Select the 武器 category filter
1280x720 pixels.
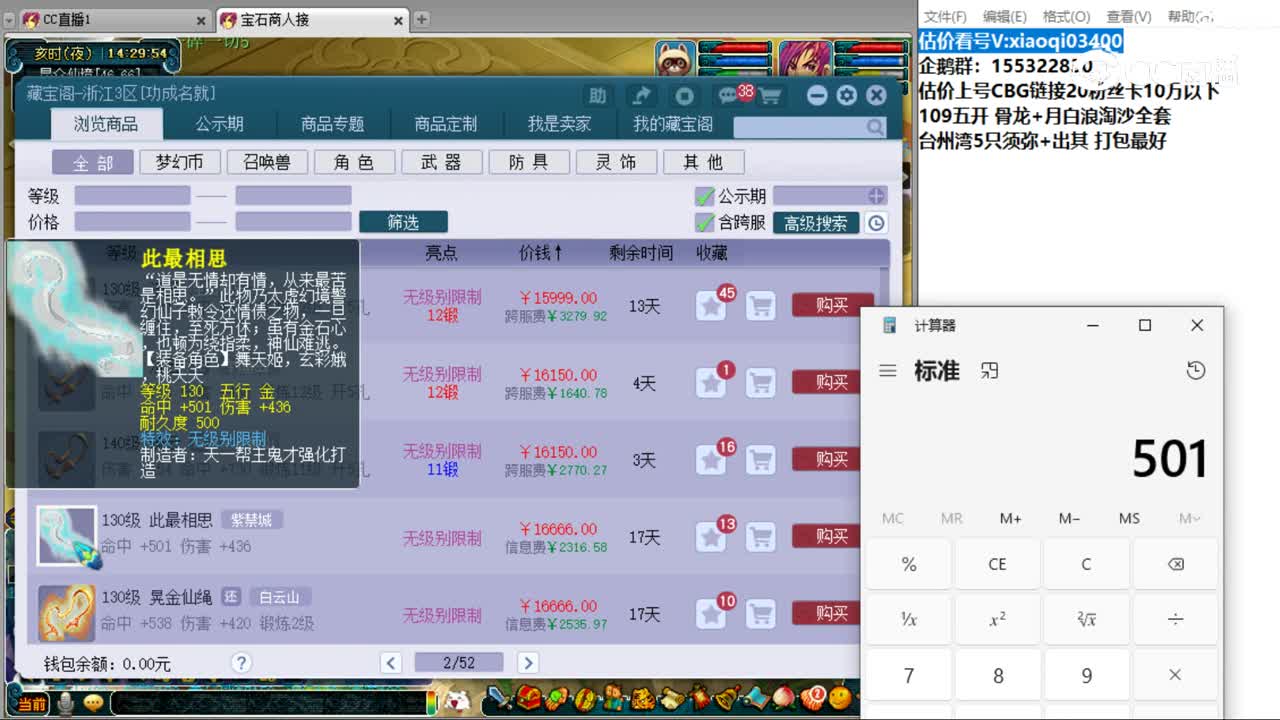[441, 162]
